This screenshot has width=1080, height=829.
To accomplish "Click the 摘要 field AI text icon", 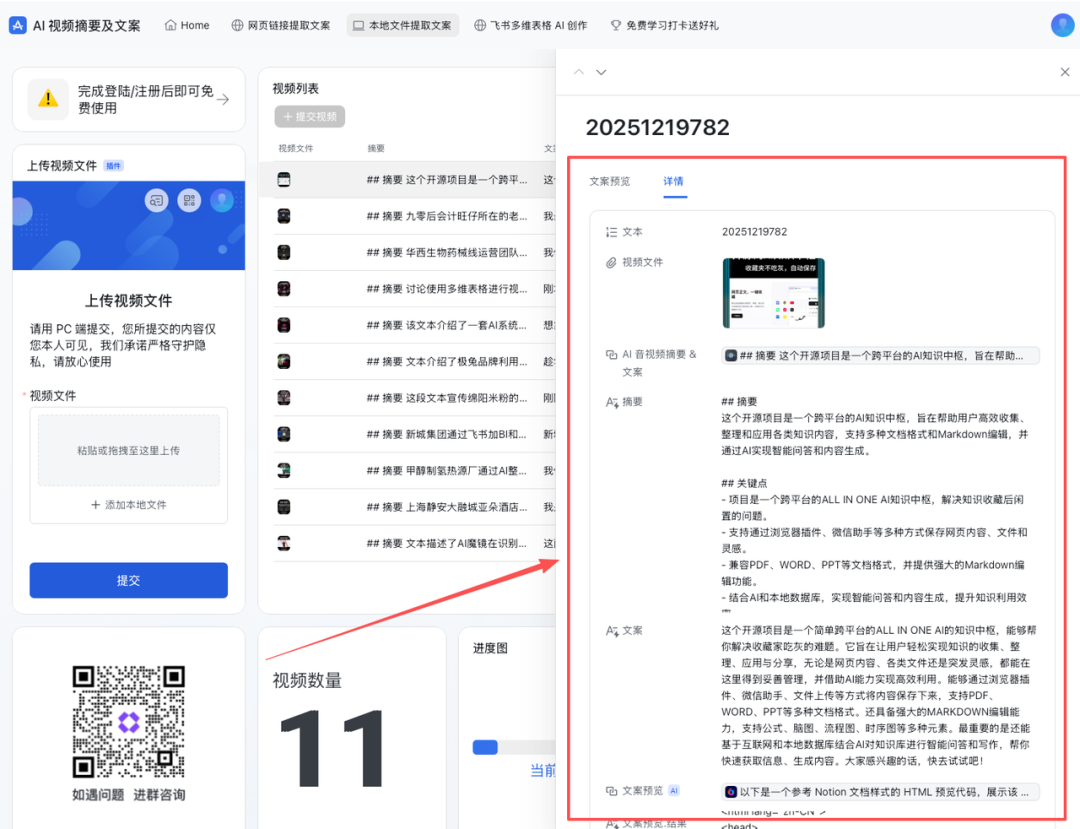I will tap(612, 402).
